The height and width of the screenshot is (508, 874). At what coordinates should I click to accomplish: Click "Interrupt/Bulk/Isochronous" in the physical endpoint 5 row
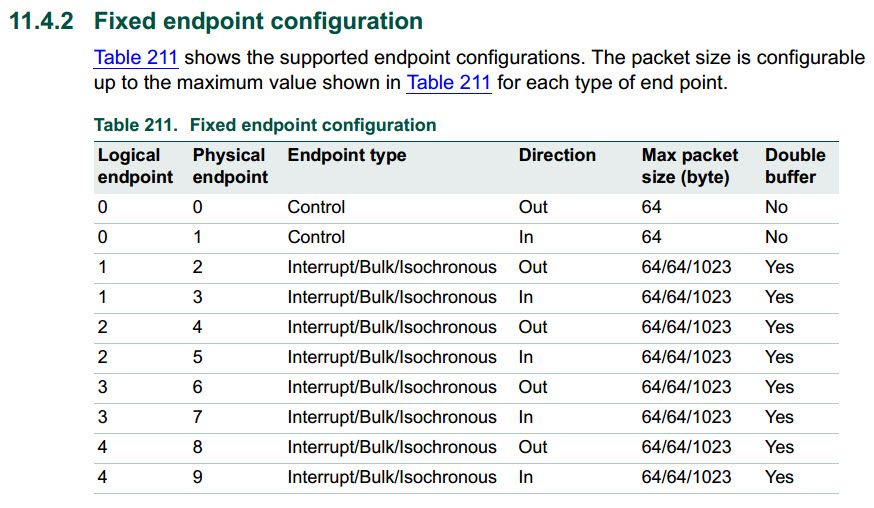392,357
